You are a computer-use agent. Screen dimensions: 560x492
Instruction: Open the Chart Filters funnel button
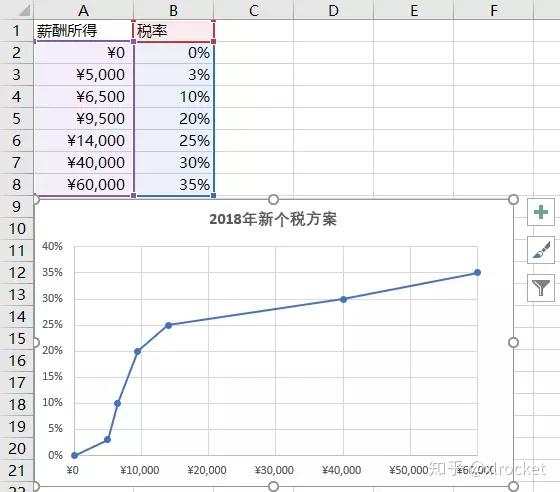tap(541, 288)
